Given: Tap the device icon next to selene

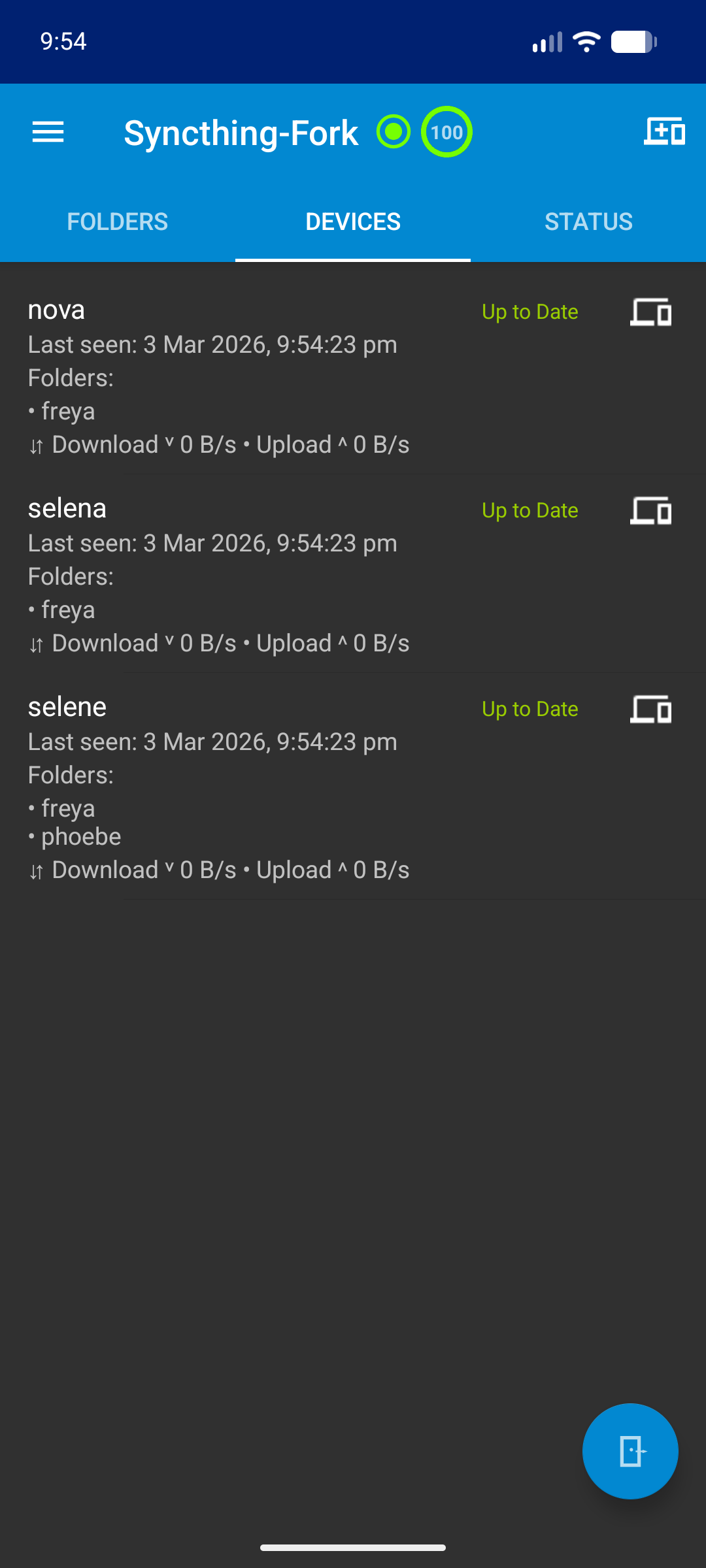Looking at the screenshot, I should point(651,710).
